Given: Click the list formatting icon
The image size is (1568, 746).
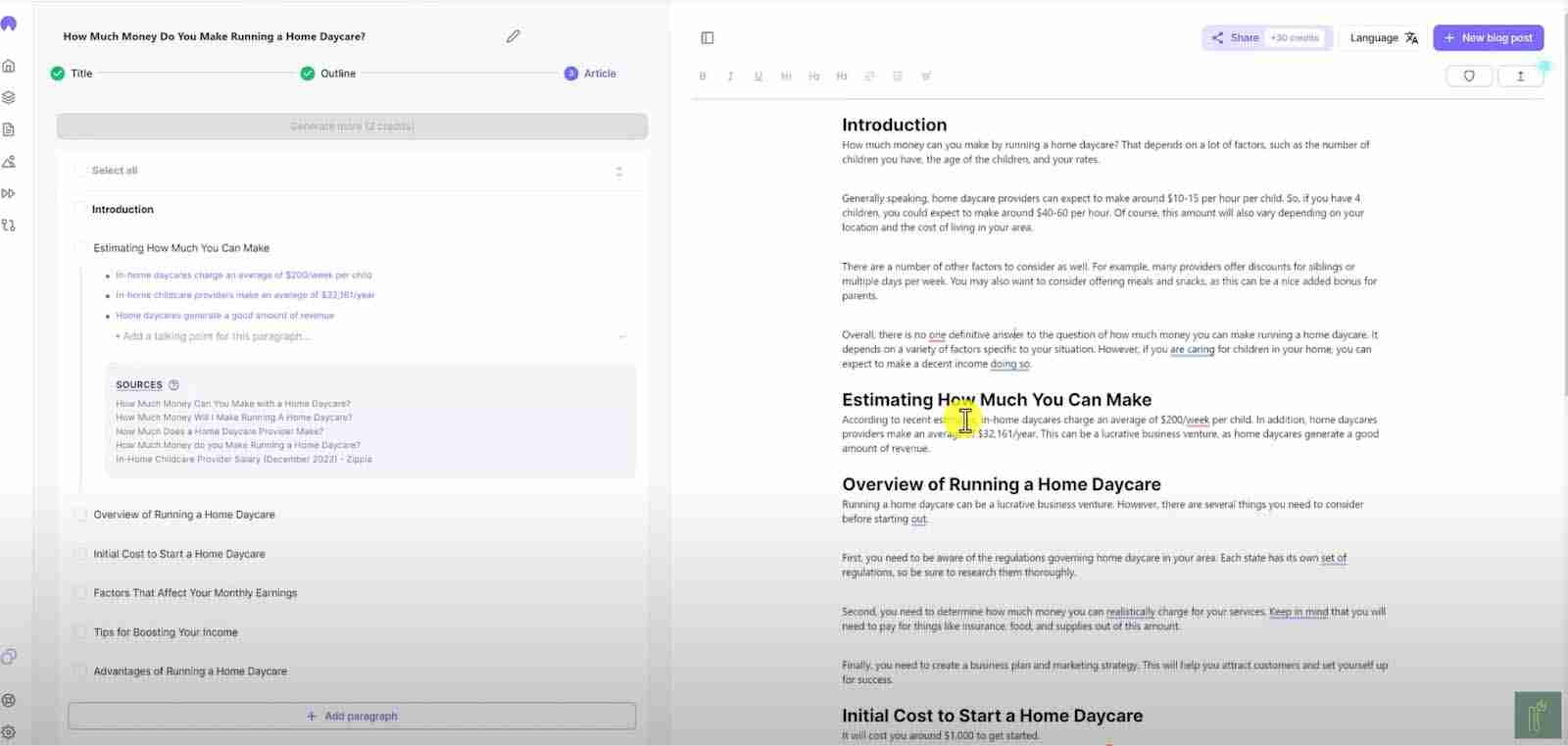Looking at the screenshot, I should click(897, 76).
